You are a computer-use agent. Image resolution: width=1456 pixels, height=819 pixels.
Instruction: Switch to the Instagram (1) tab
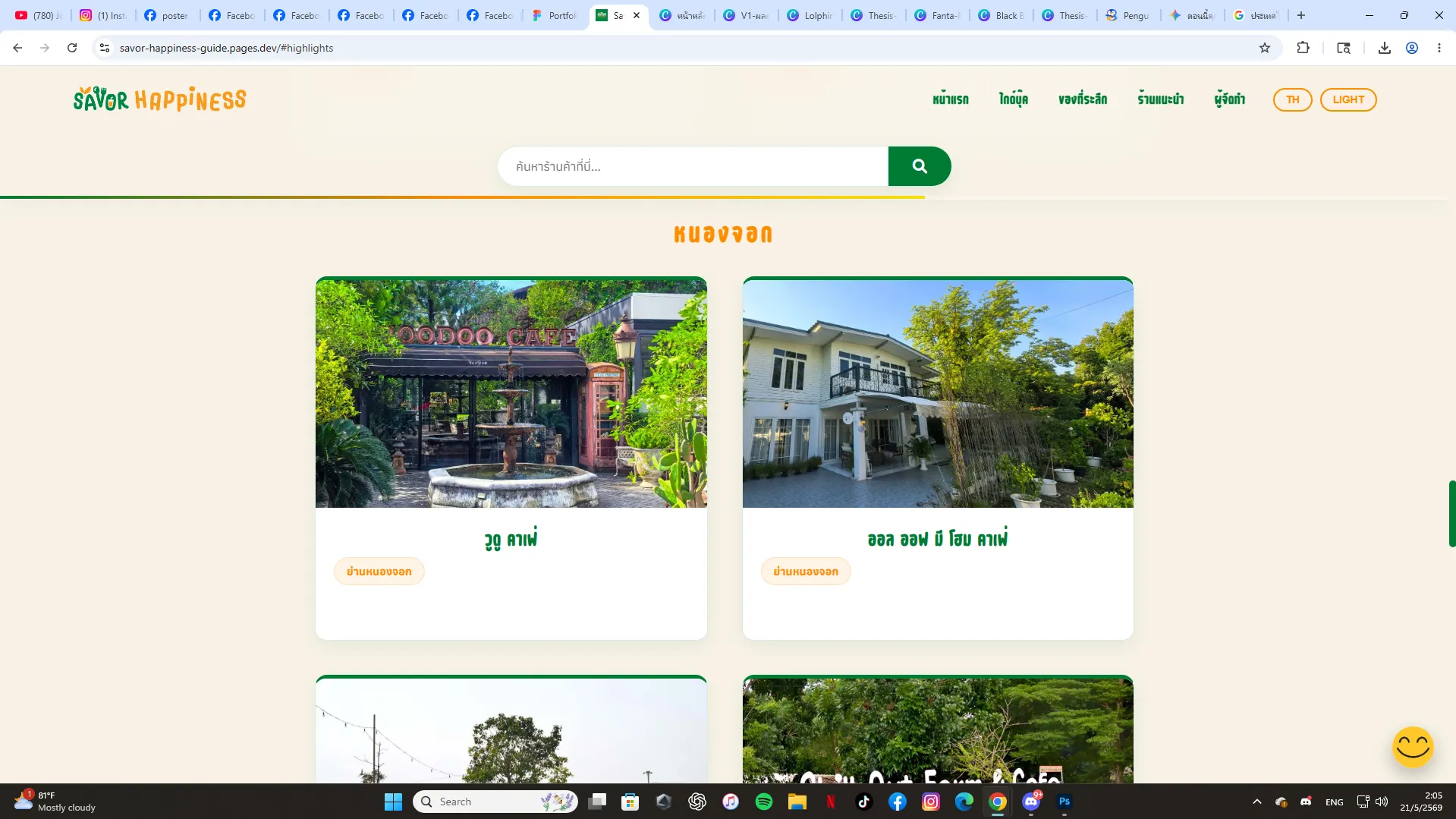104,15
